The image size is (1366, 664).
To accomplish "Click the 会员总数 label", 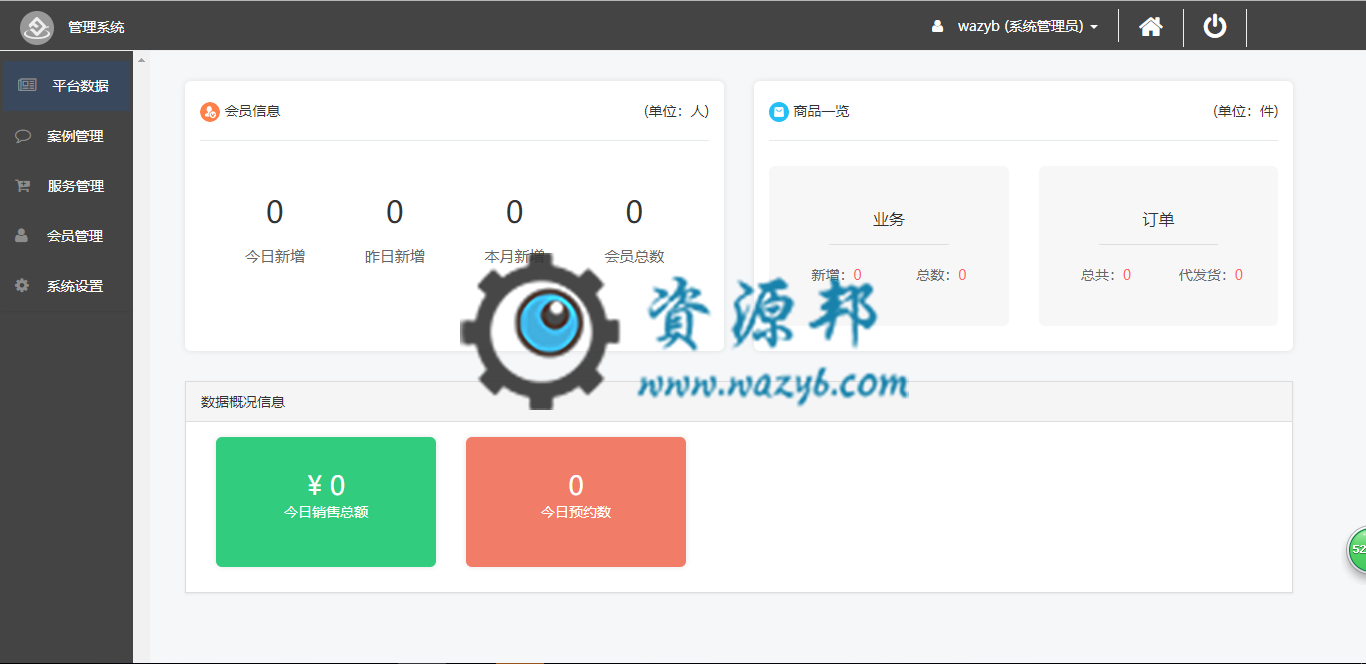I will coord(634,256).
